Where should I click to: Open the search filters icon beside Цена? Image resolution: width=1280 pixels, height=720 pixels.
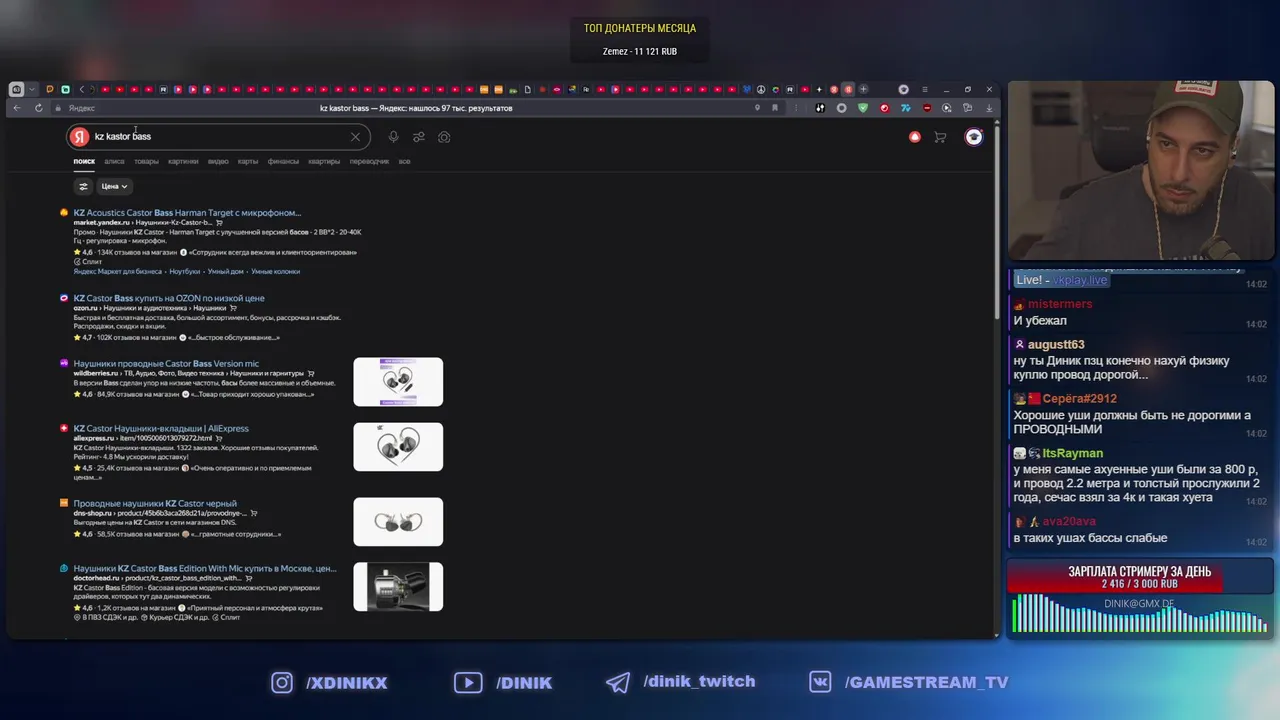(83, 186)
